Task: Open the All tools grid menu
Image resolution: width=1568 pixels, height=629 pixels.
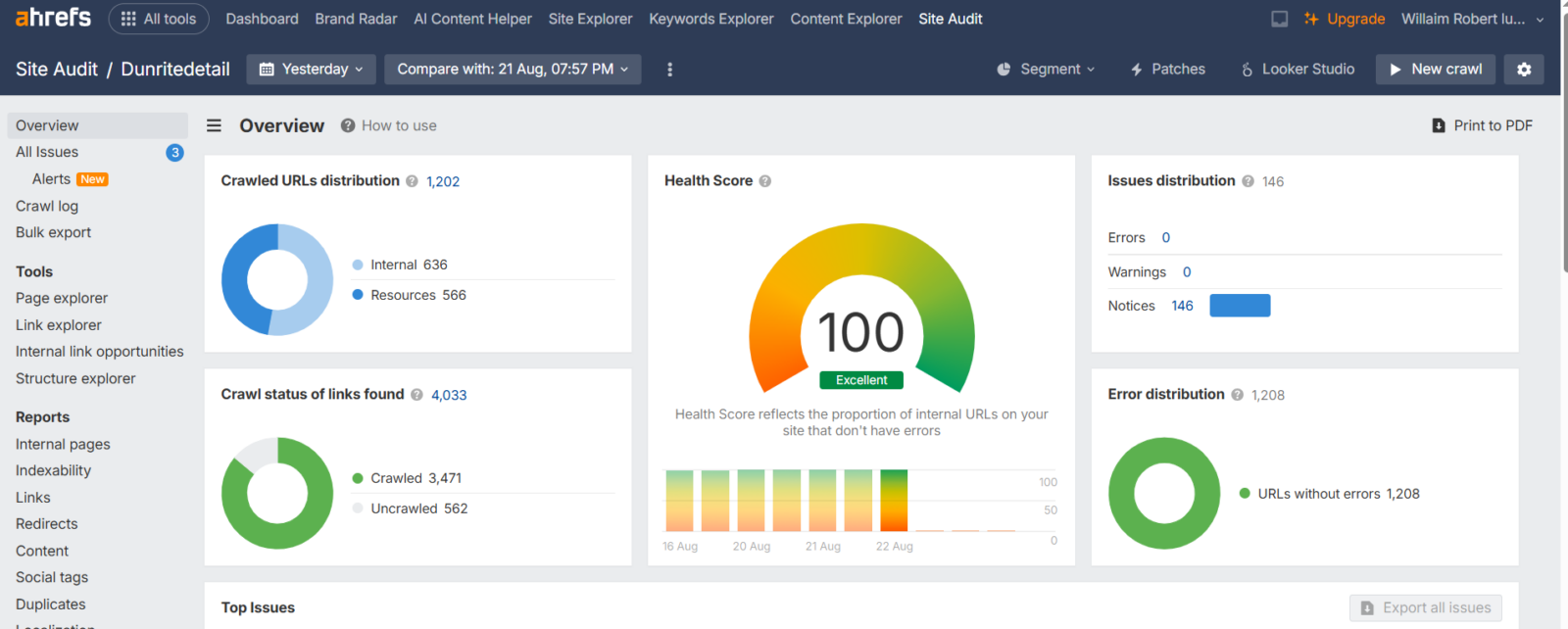Action: click(x=158, y=19)
